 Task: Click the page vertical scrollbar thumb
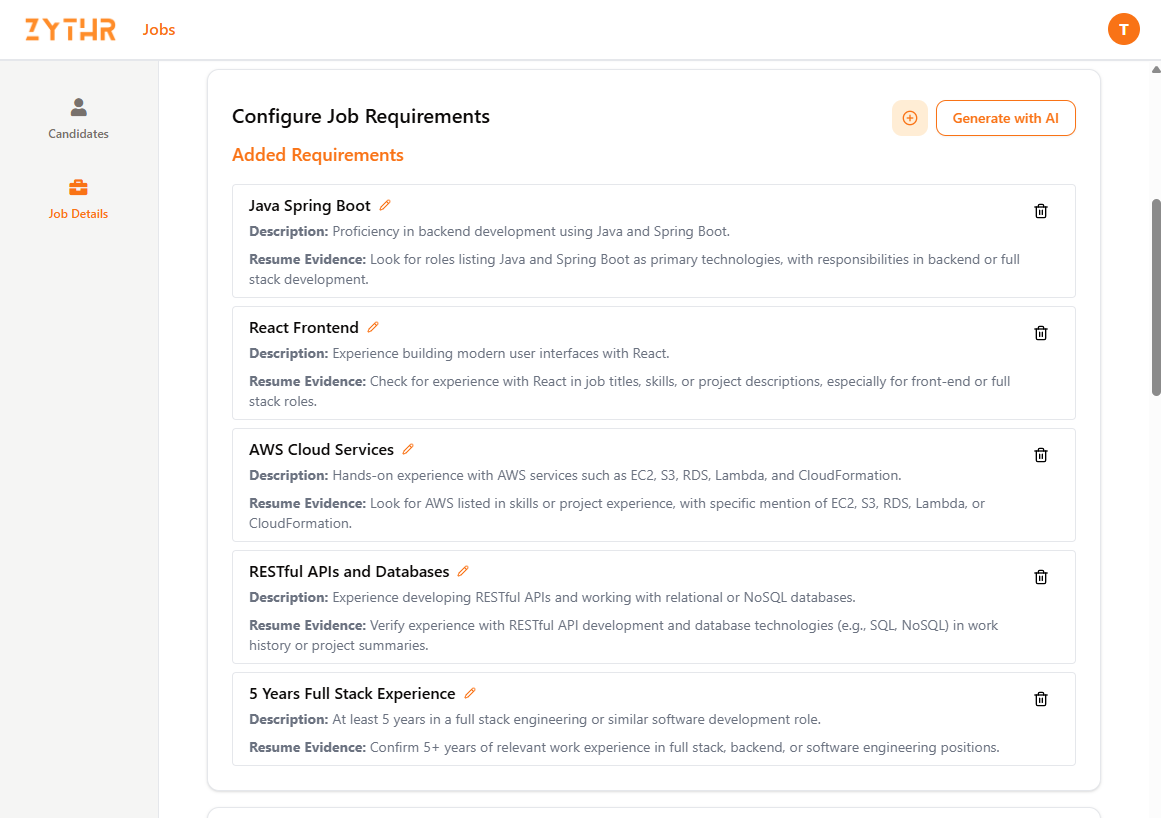(1156, 297)
